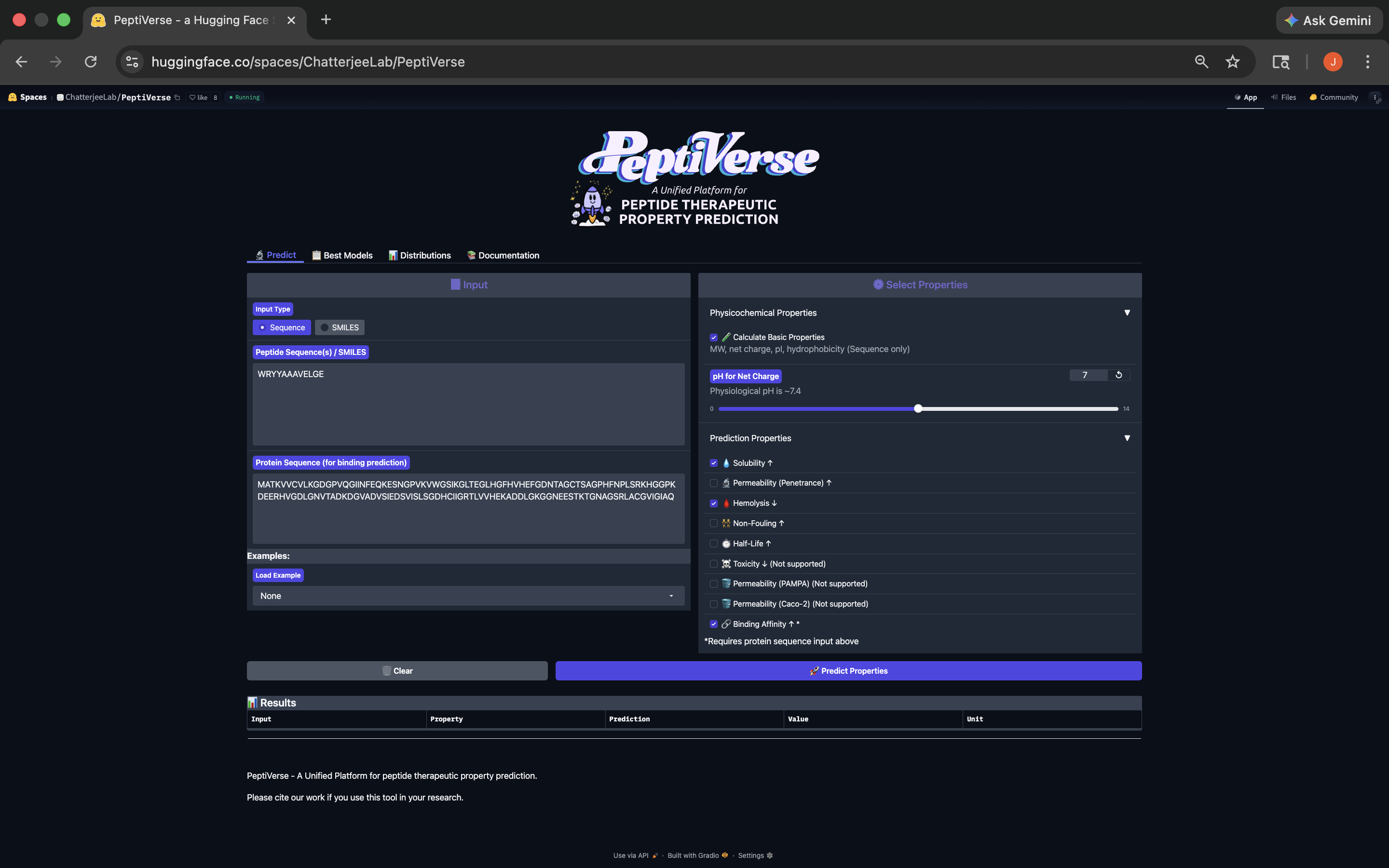The height and width of the screenshot is (868, 1389).
Task: Uncheck the Binding Affinity property
Action: click(x=714, y=624)
